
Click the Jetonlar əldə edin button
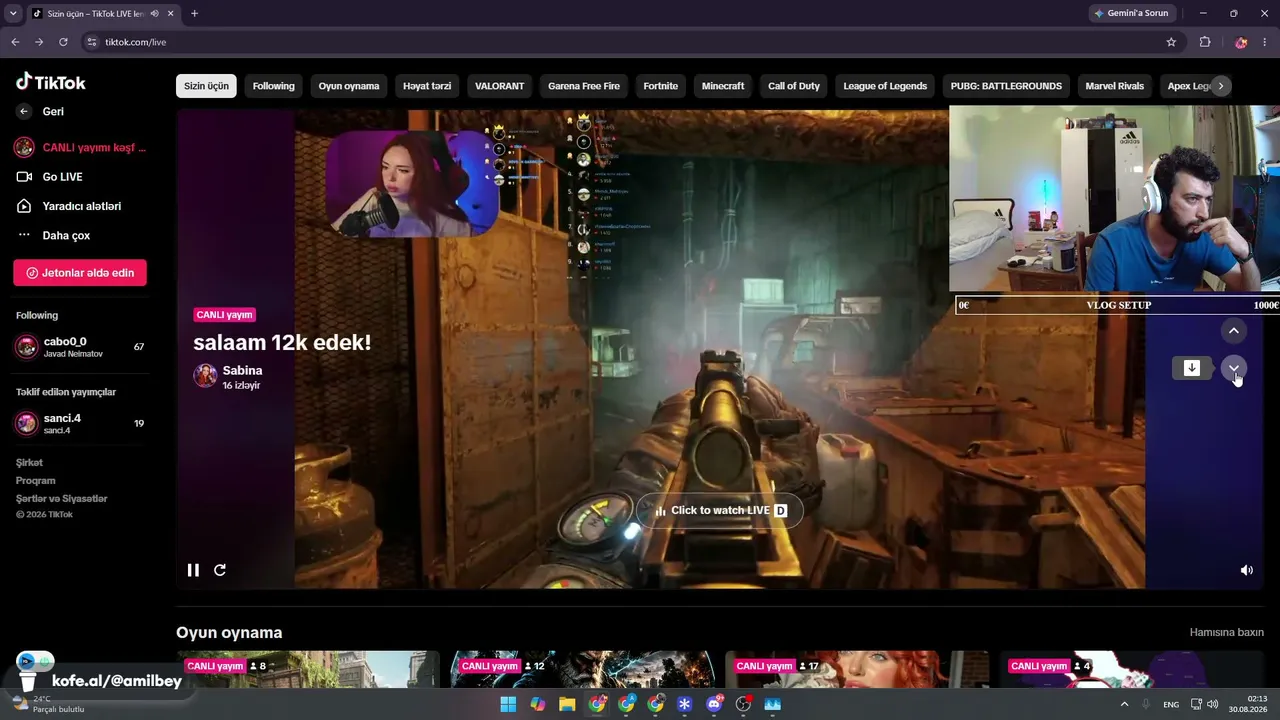(80, 273)
